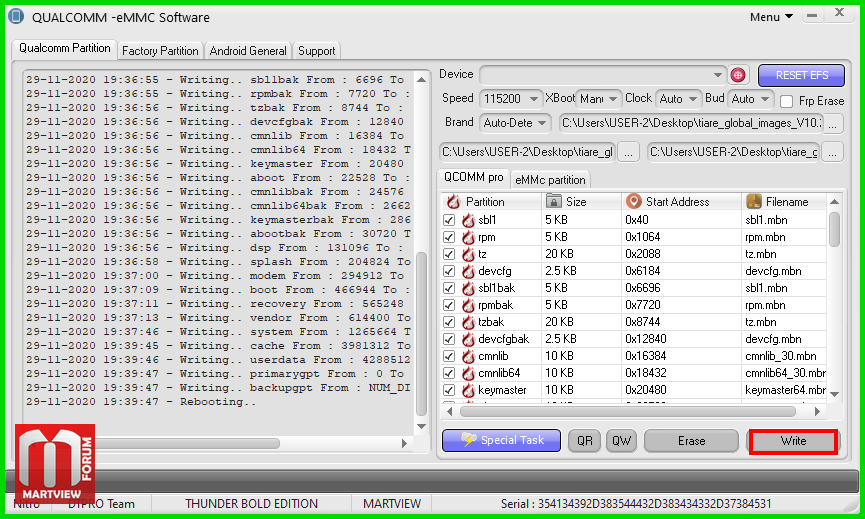Image resolution: width=865 pixels, height=519 pixels.
Task: Click the bottom progress bar
Action: 432,480
